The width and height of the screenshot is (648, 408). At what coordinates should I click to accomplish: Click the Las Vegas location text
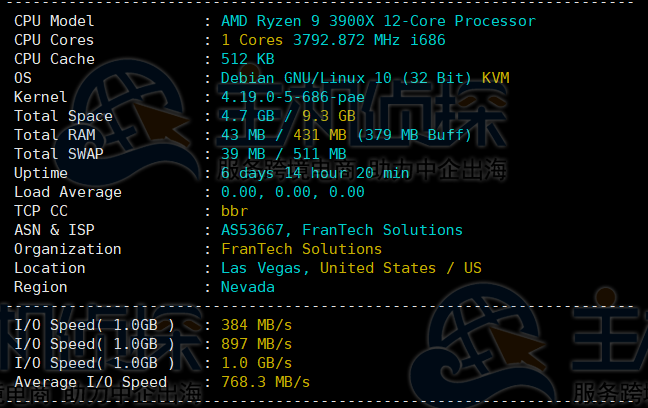[265, 268]
